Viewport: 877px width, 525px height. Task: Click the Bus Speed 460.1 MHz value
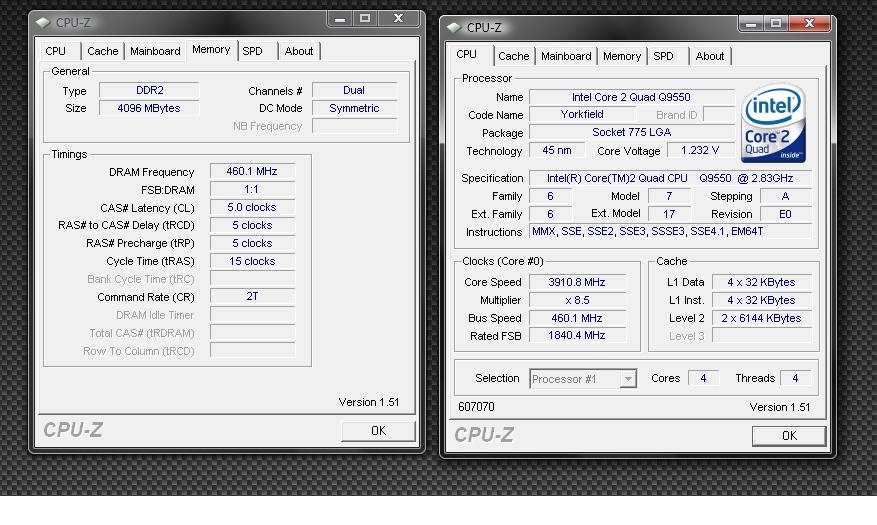[x=577, y=318]
